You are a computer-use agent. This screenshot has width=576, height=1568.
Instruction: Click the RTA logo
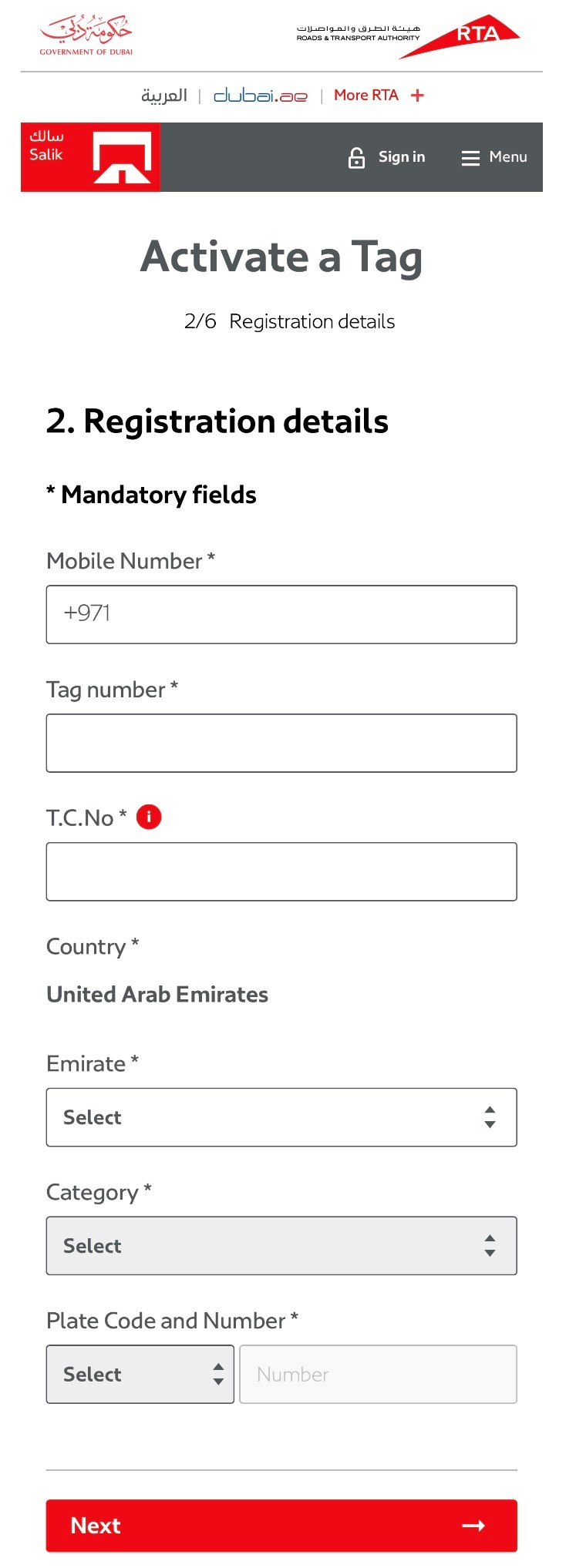(460, 35)
